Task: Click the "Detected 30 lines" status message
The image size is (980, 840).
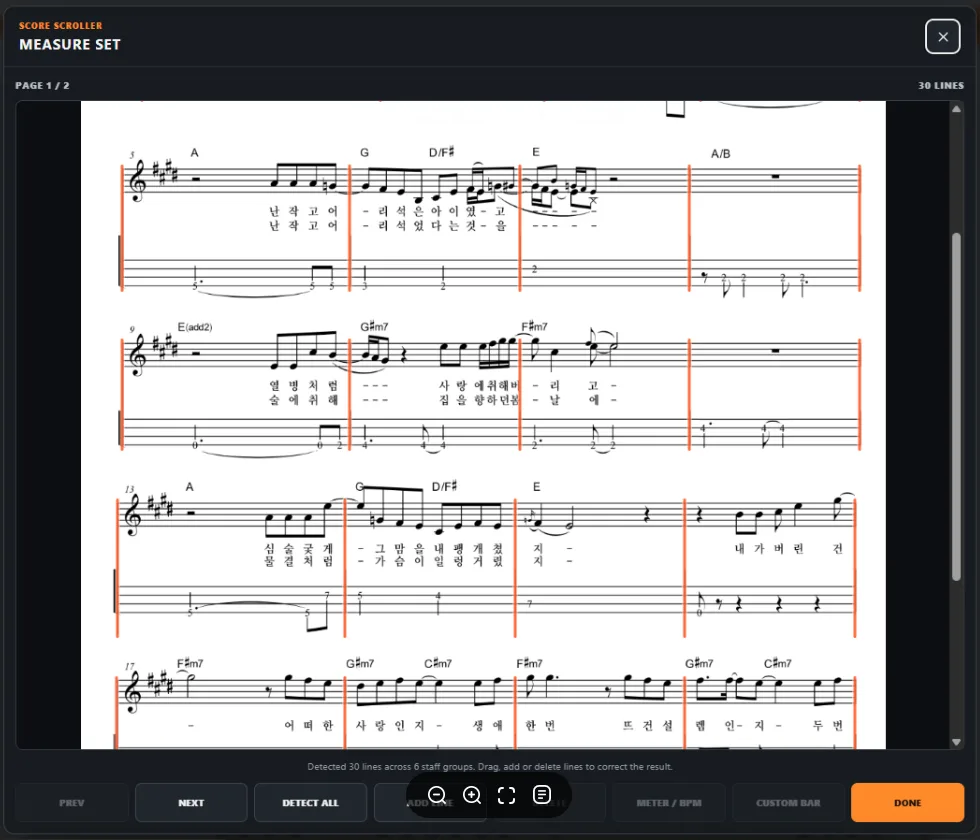Action: coord(490,766)
